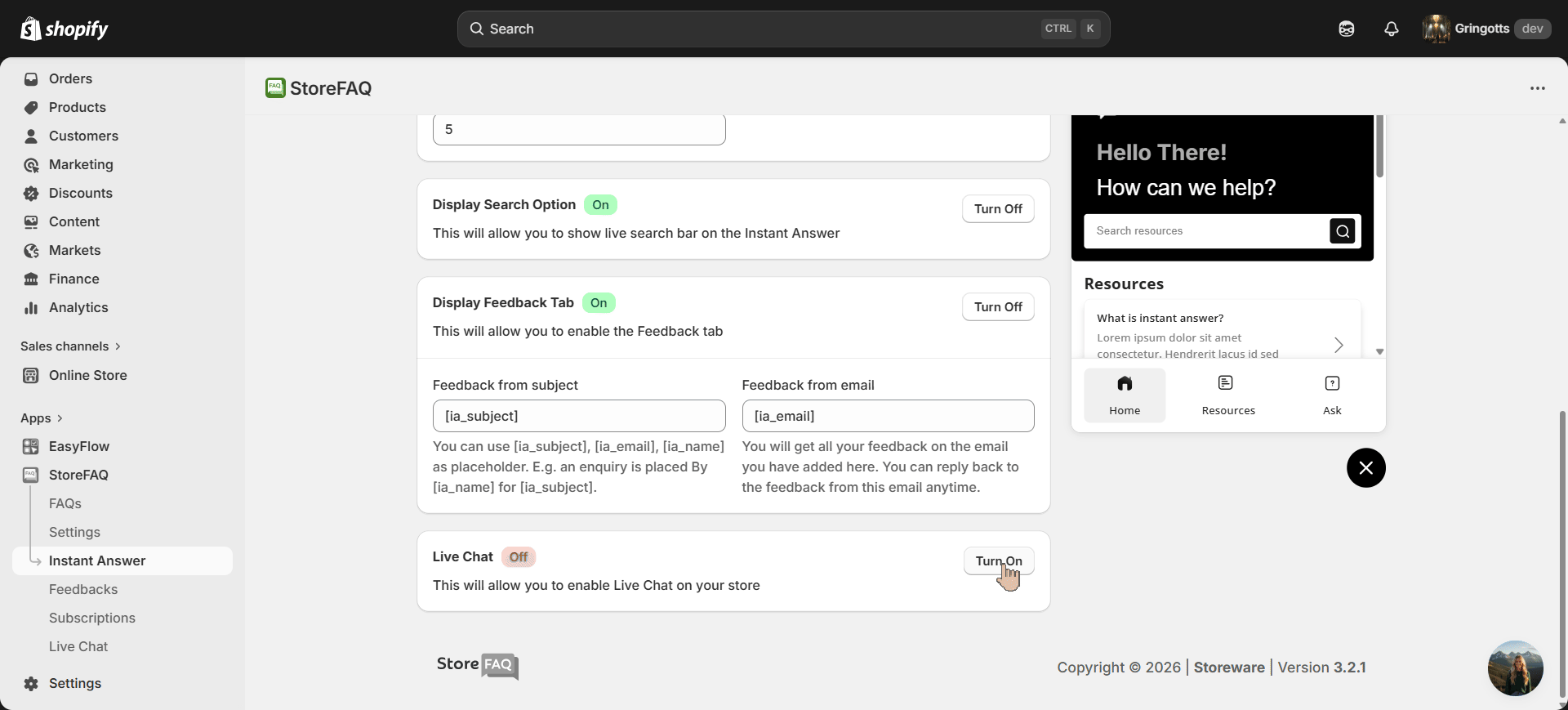This screenshot has height=710, width=1568.
Task: Expand the Sales channels section
Action: pyautogui.click(x=71, y=346)
